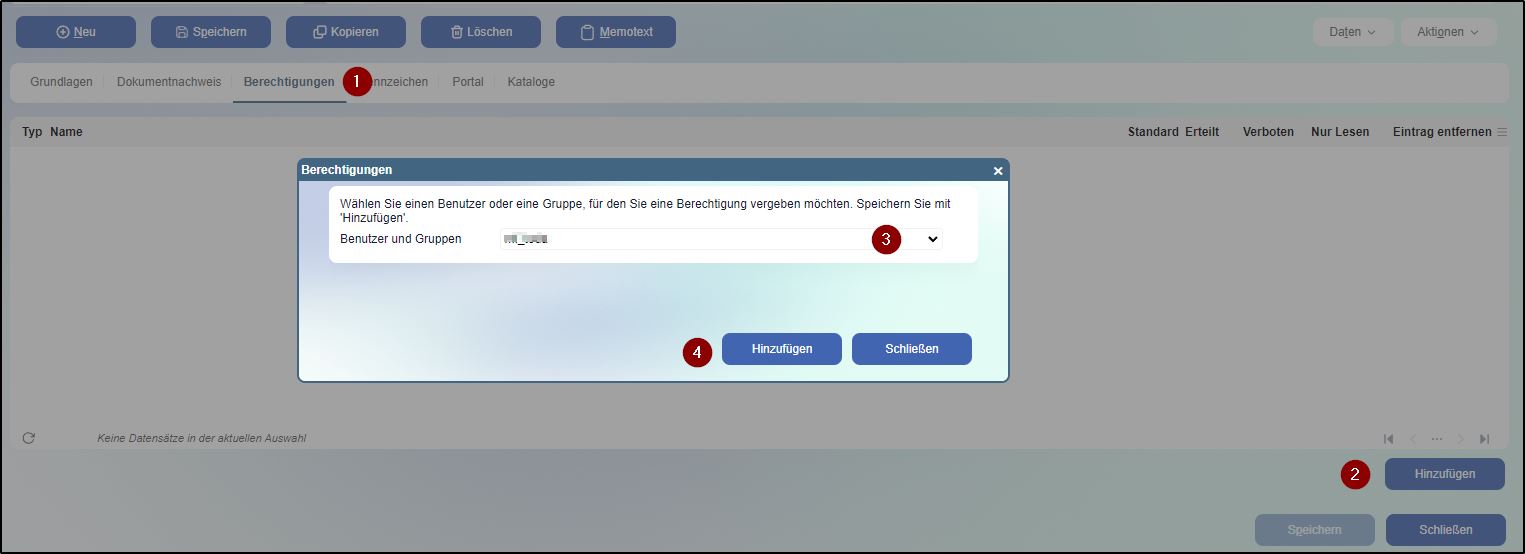Click the Nur Lesen column header
The height and width of the screenshot is (554, 1525).
pyautogui.click(x=1340, y=132)
